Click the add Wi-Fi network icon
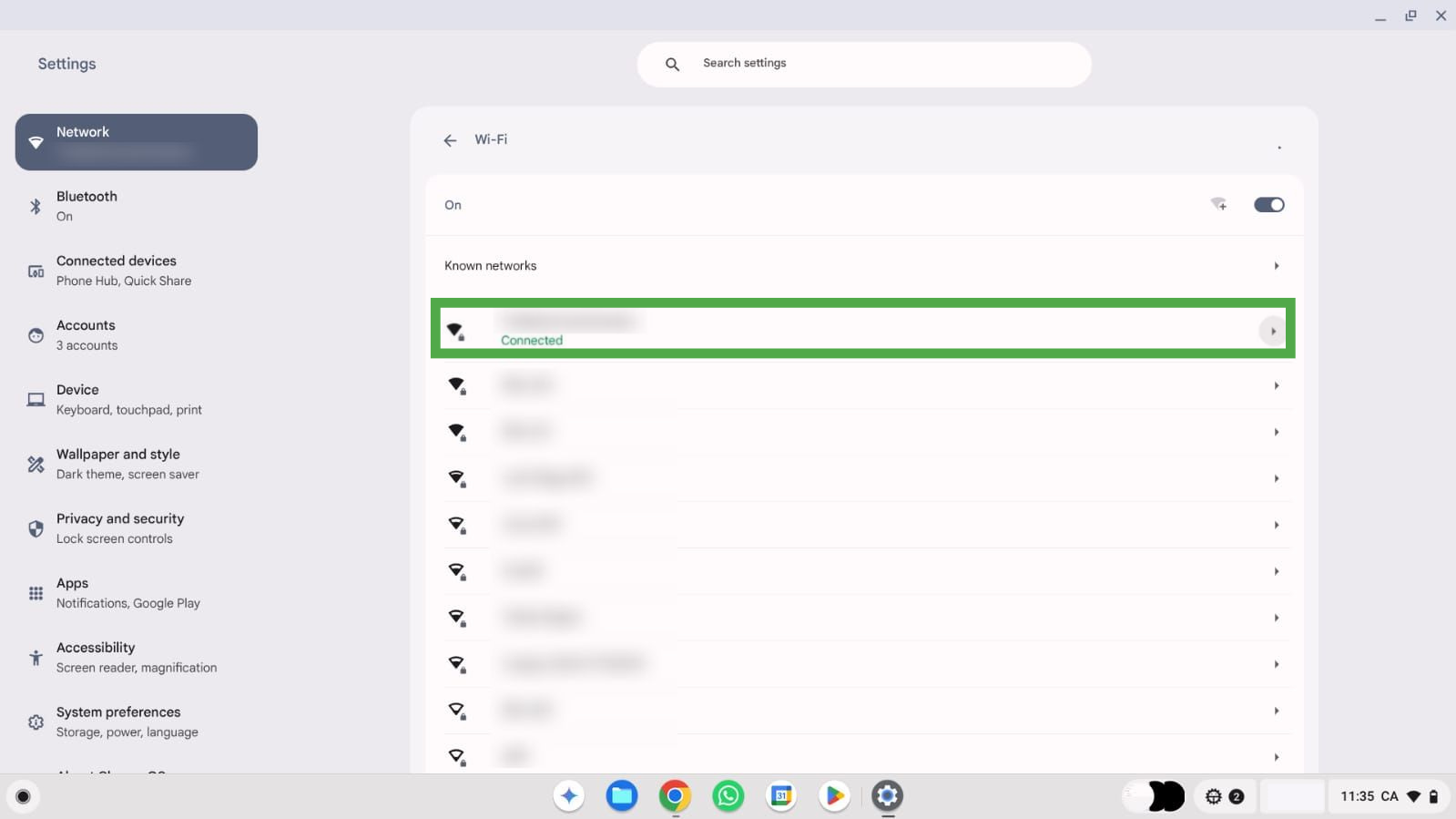The height and width of the screenshot is (819, 1456). click(x=1218, y=204)
